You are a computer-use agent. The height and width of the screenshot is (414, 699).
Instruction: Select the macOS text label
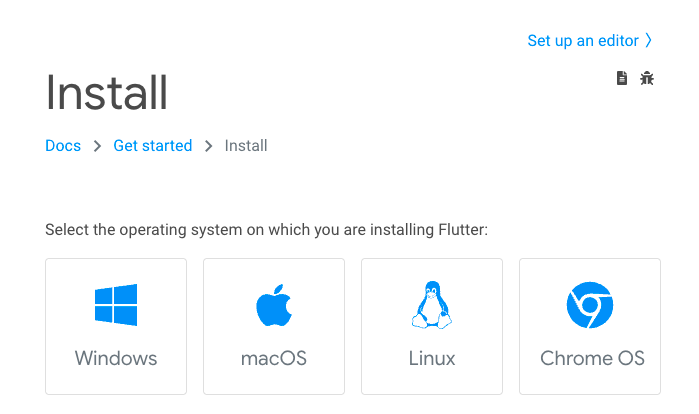(274, 358)
